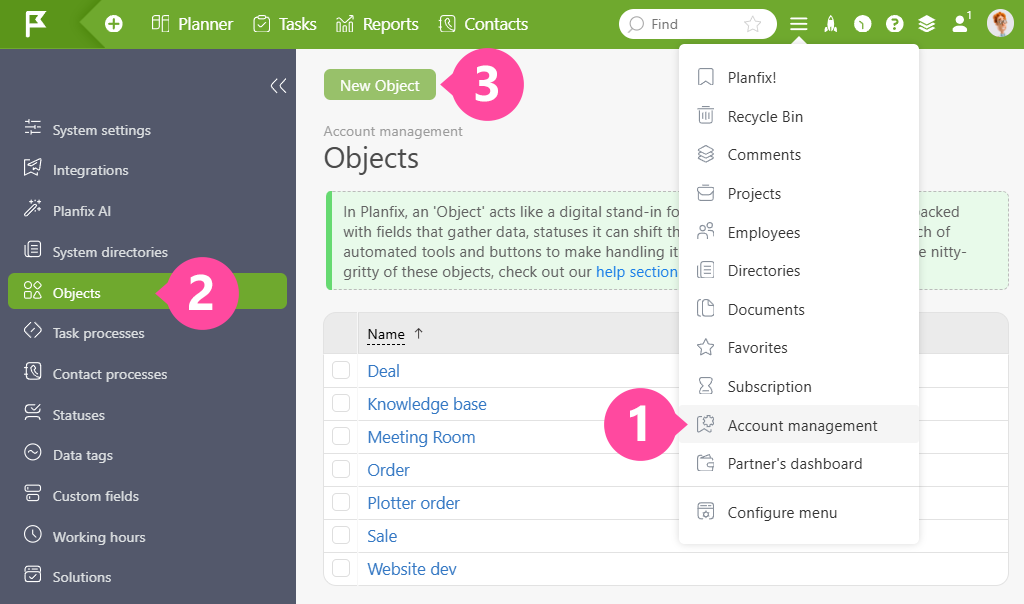Select Partner's dashboard in dropdown menu

(799, 464)
